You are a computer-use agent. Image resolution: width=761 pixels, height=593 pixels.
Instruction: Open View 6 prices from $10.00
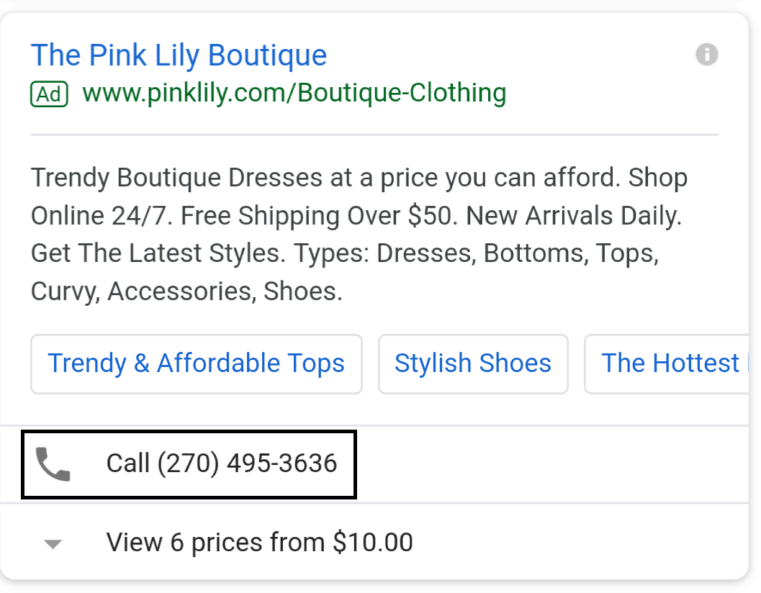tap(260, 542)
